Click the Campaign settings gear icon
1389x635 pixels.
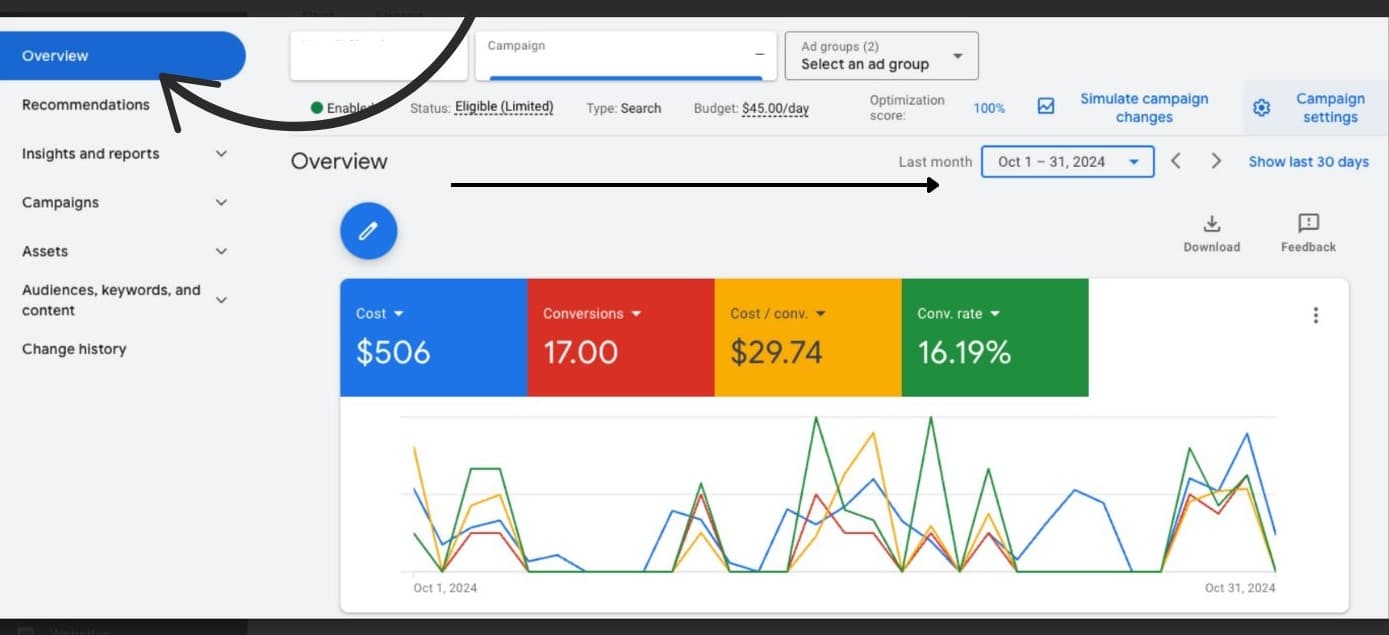1262,108
